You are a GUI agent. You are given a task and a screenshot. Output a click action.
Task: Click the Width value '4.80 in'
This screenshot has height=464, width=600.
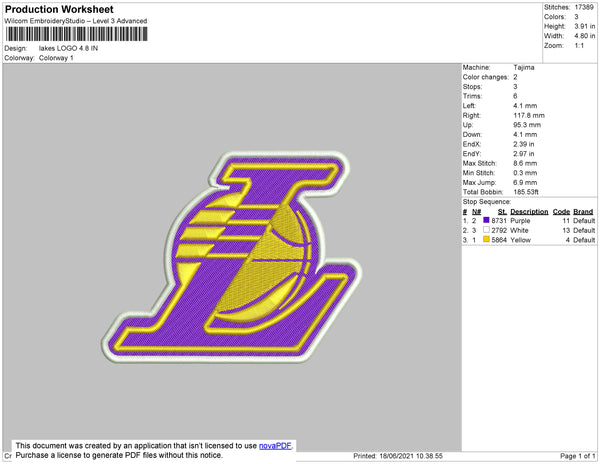click(585, 36)
